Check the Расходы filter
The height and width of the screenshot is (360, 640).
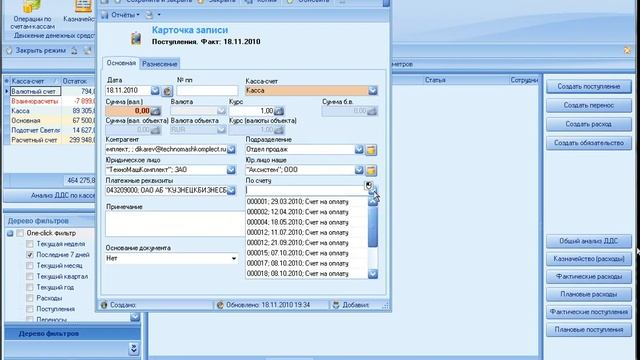pyautogui.click(x=29, y=298)
